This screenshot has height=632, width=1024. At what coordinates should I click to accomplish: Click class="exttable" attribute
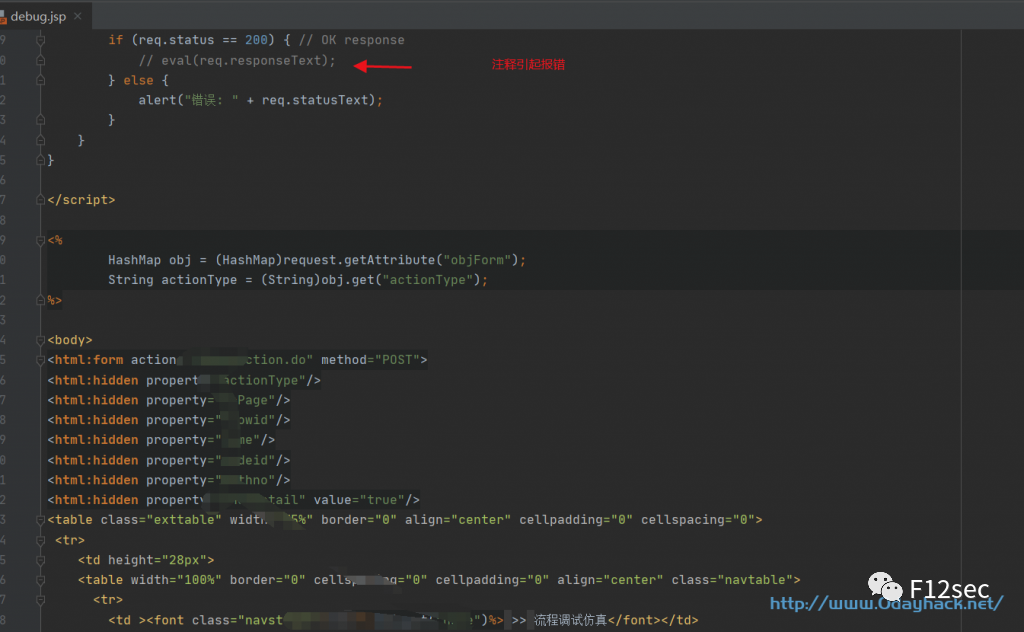[x=161, y=520]
